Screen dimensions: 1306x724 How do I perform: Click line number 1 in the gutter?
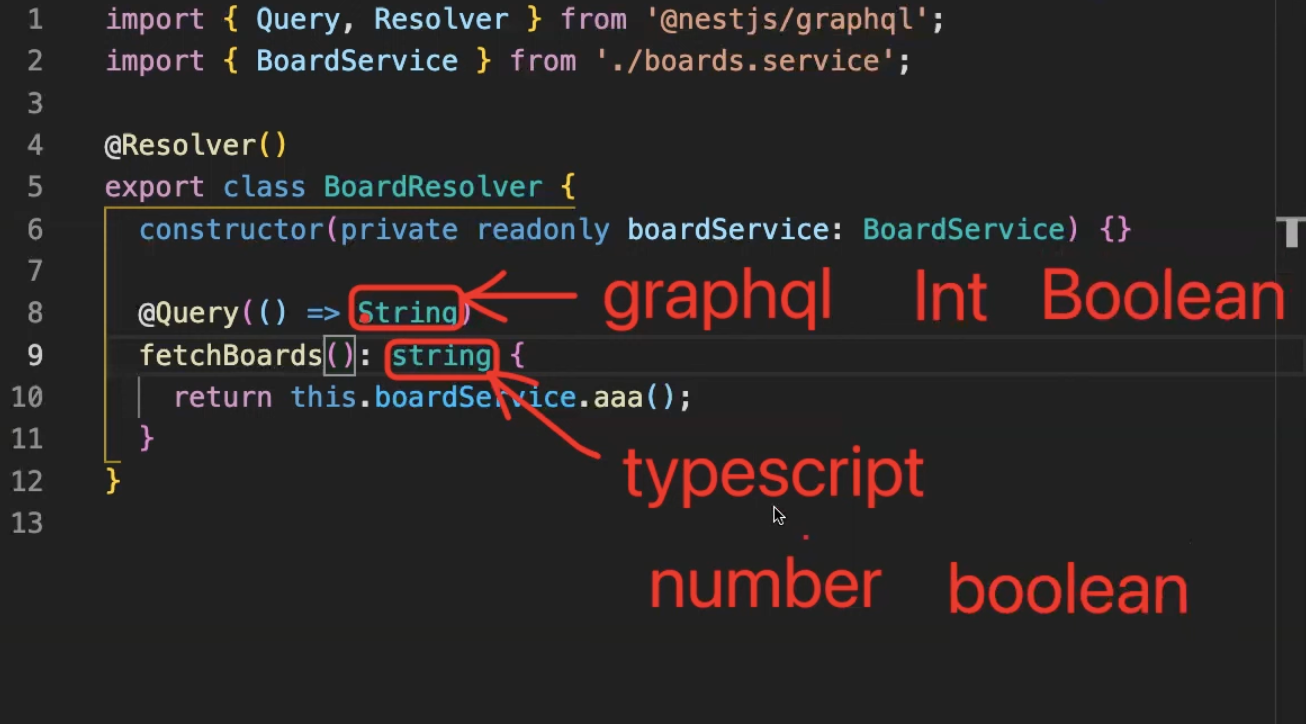point(35,19)
